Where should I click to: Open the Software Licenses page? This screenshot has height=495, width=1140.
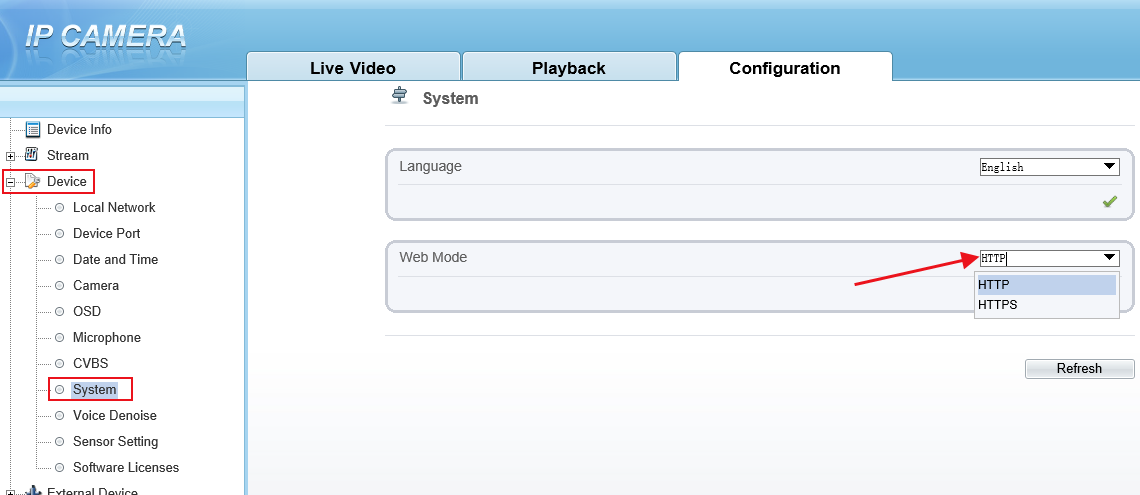[x=126, y=467]
